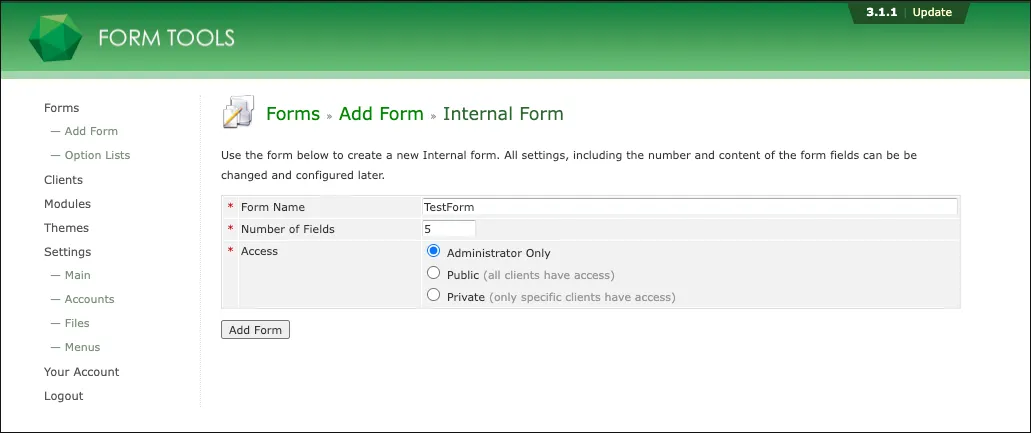Click the forms page icon beside heading
The height and width of the screenshot is (433, 1031).
pos(238,114)
